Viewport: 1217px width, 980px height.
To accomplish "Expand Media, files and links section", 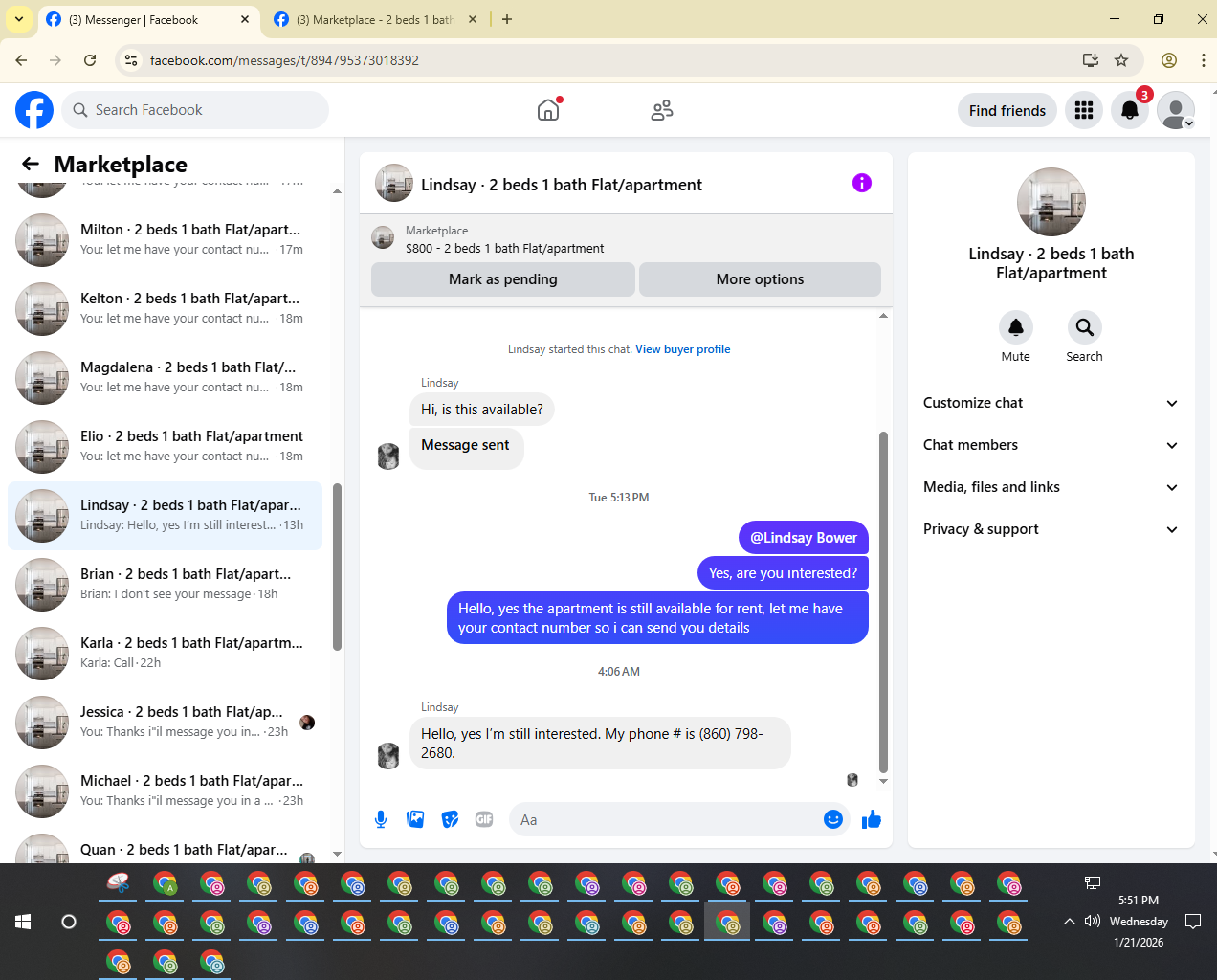I will pyautogui.click(x=1051, y=487).
